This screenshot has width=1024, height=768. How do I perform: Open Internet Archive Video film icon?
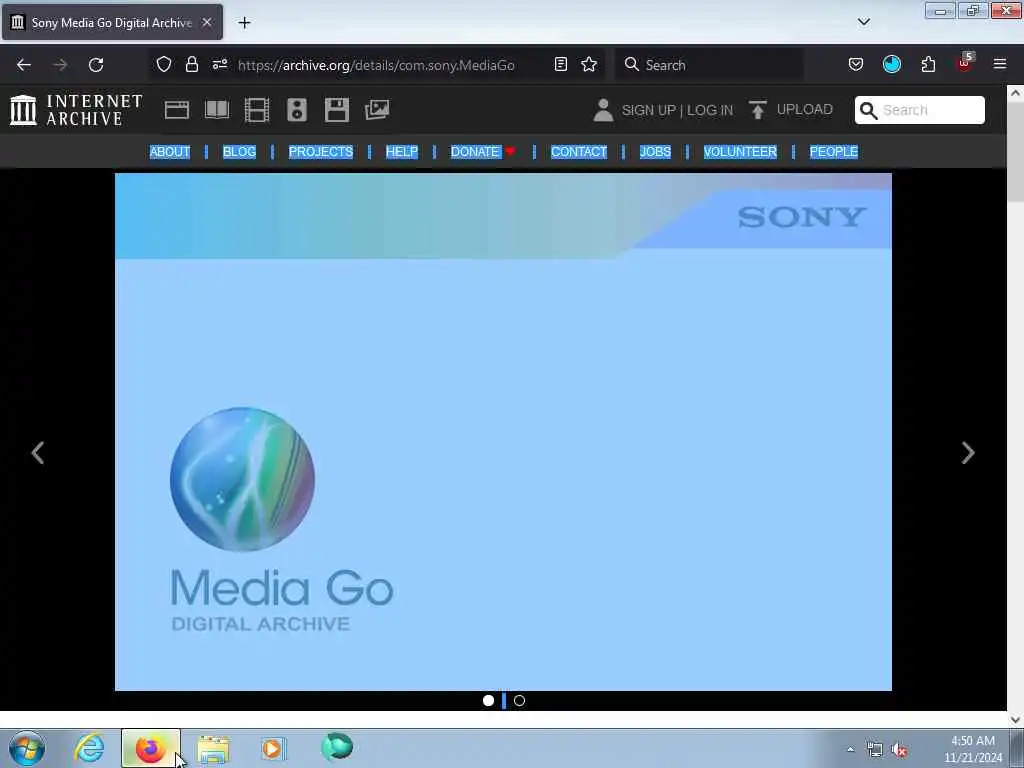pos(257,110)
